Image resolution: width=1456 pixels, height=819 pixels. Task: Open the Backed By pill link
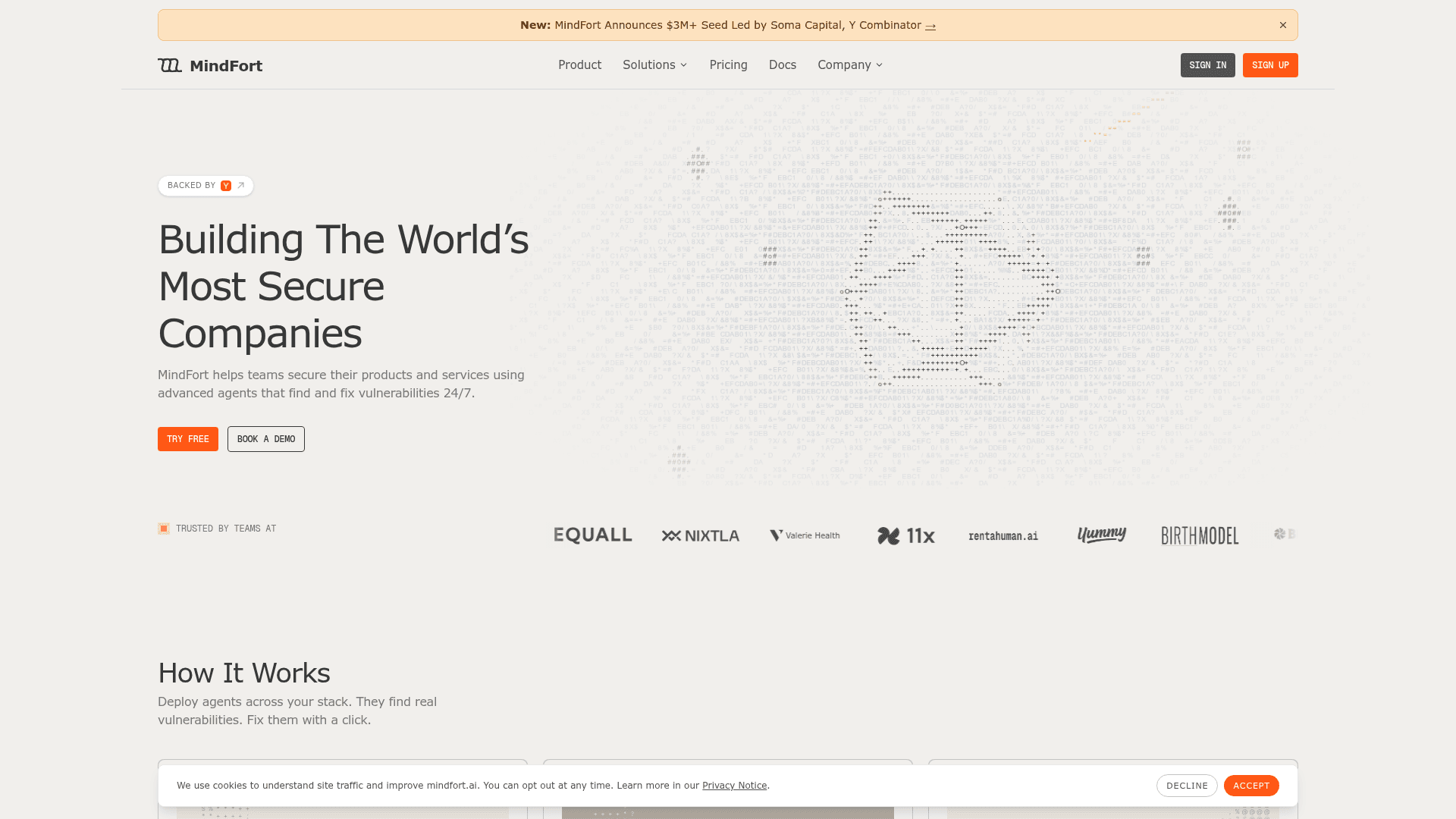(x=206, y=186)
